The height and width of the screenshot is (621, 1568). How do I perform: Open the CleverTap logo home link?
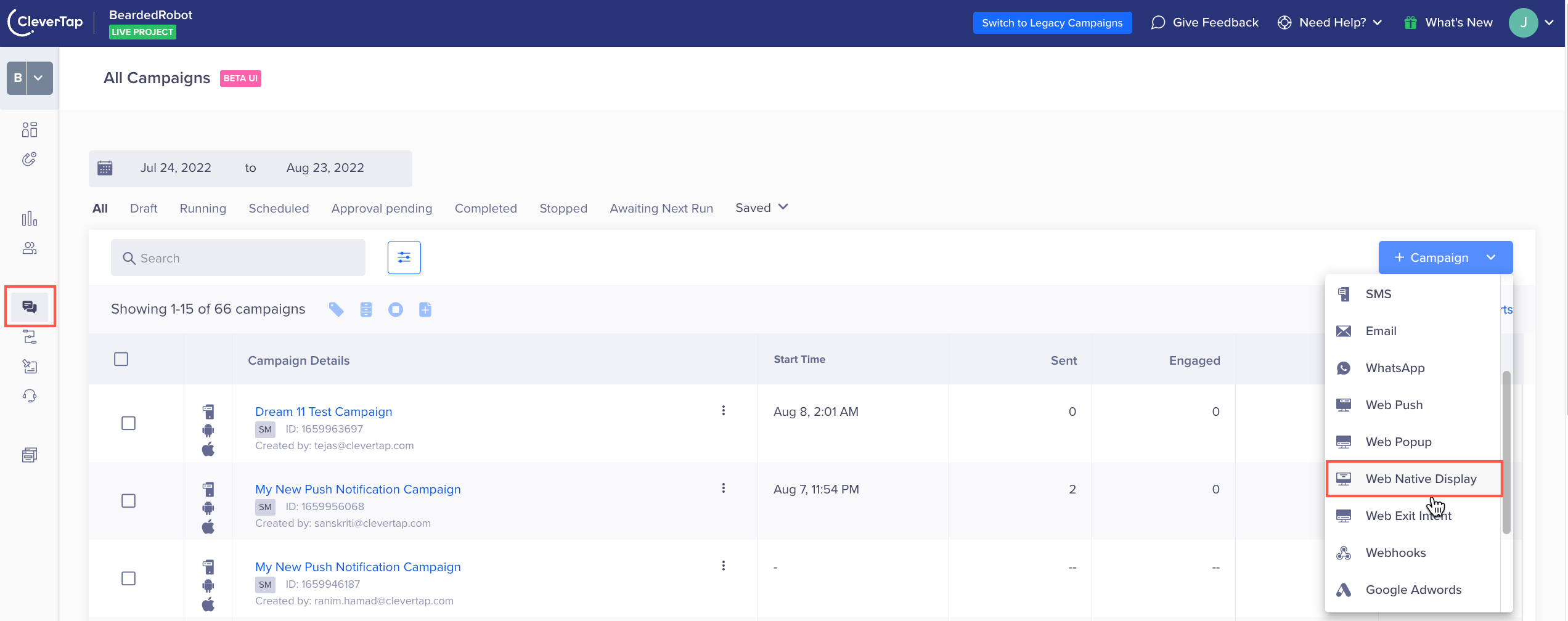(45, 23)
